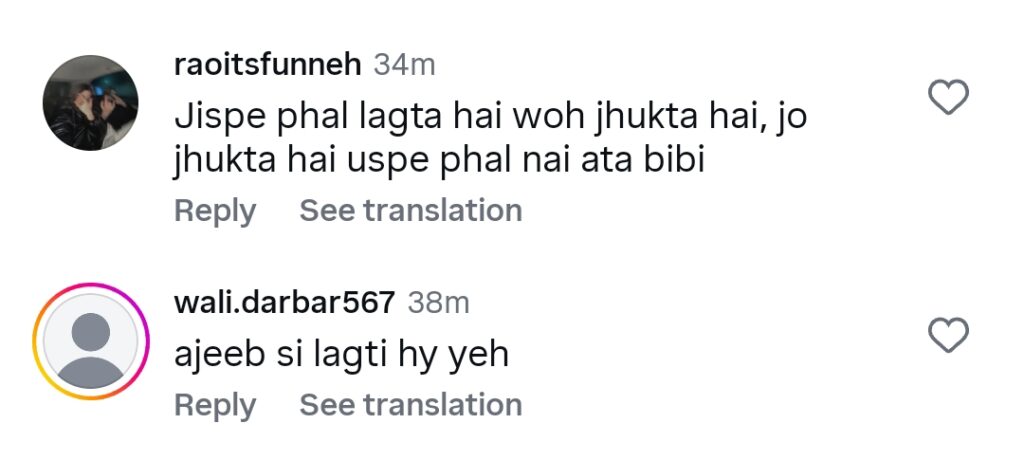1024x460 pixels.
Task: Click See translation under wali.darbar567's comment
Action: (x=411, y=404)
